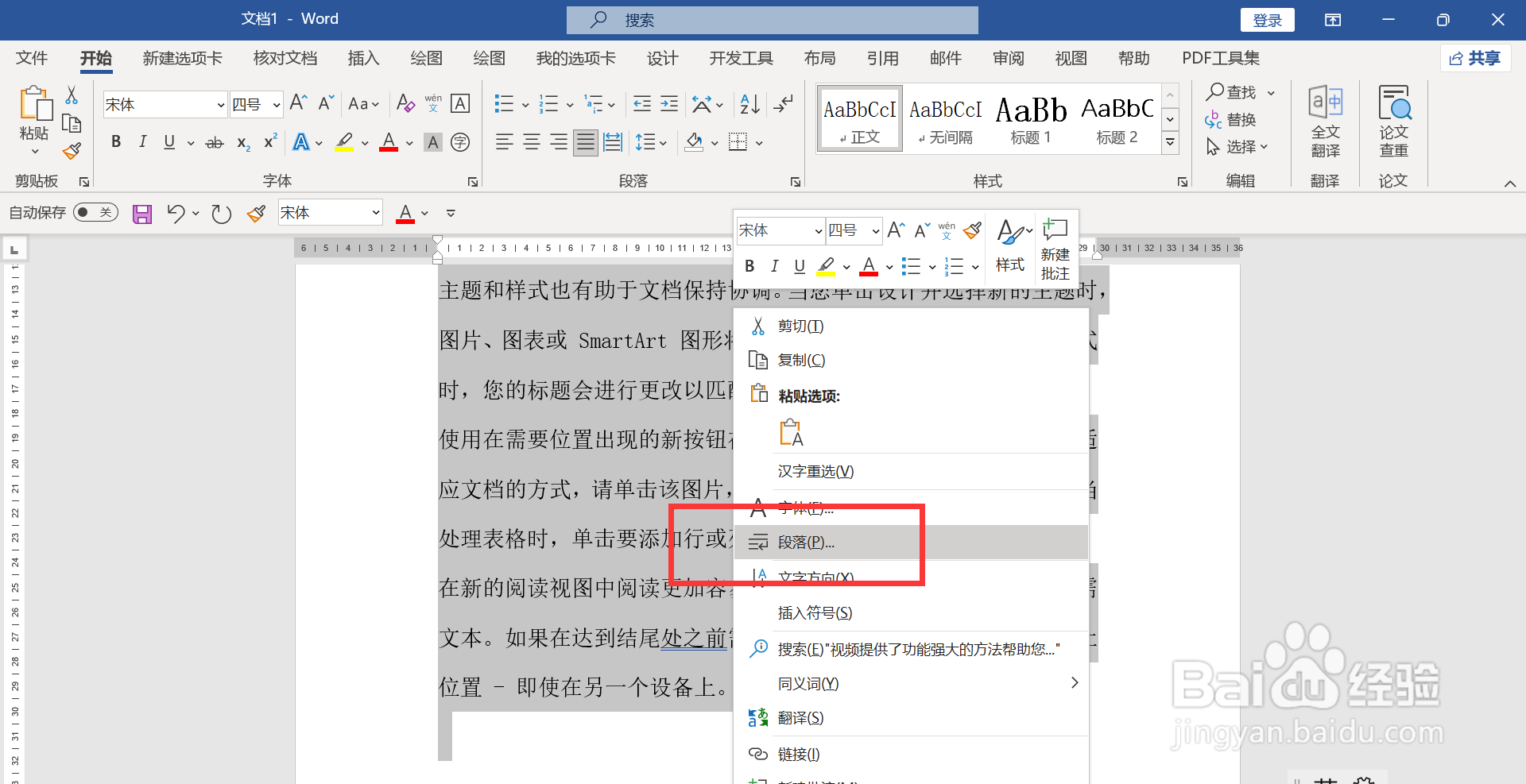
Task: Toggle justify alignment in ribbon
Action: pos(586,142)
